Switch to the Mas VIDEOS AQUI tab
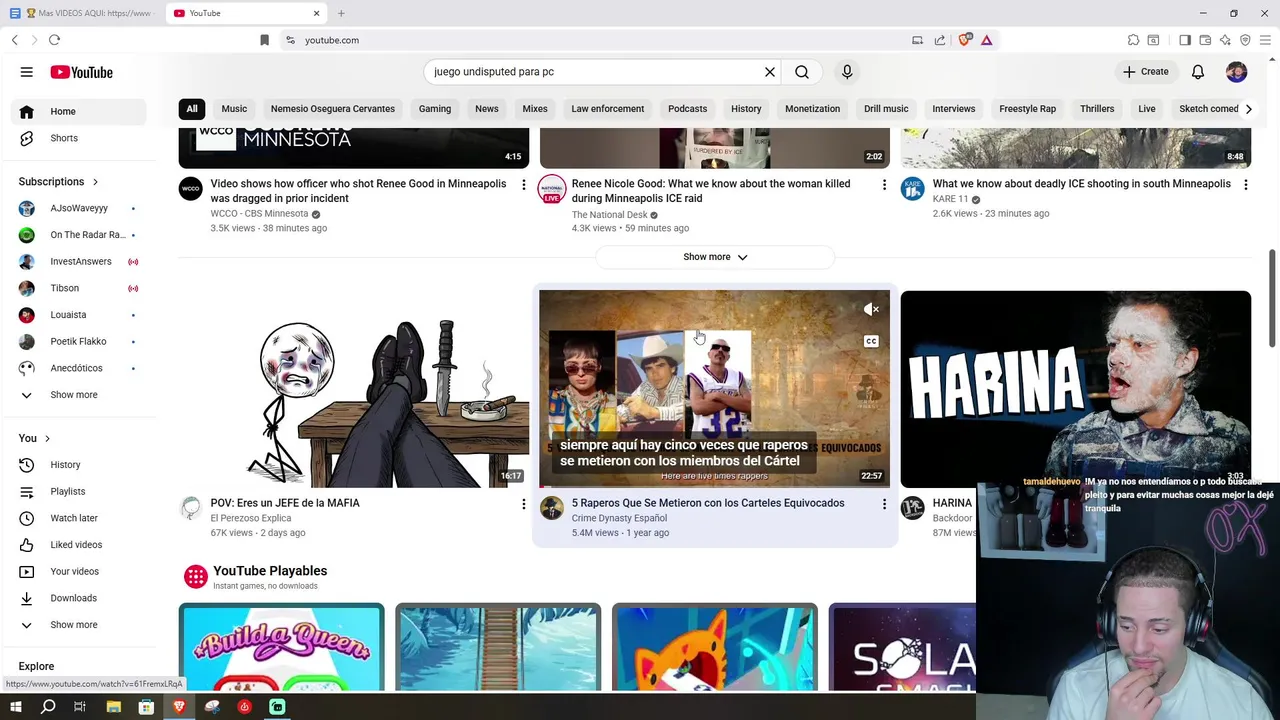The width and height of the screenshot is (1280, 720). pyautogui.click(x=82, y=13)
